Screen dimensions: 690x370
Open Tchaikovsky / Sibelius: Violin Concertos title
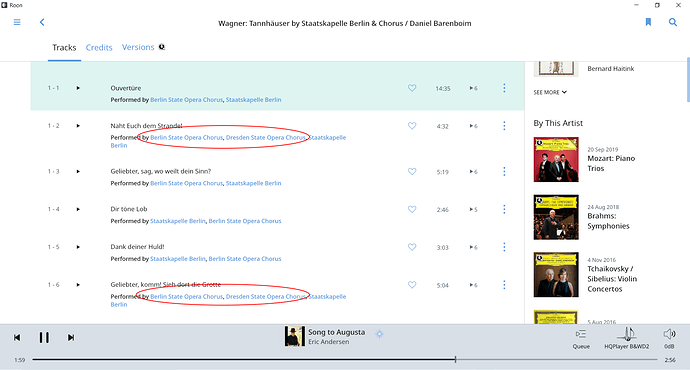pos(612,279)
